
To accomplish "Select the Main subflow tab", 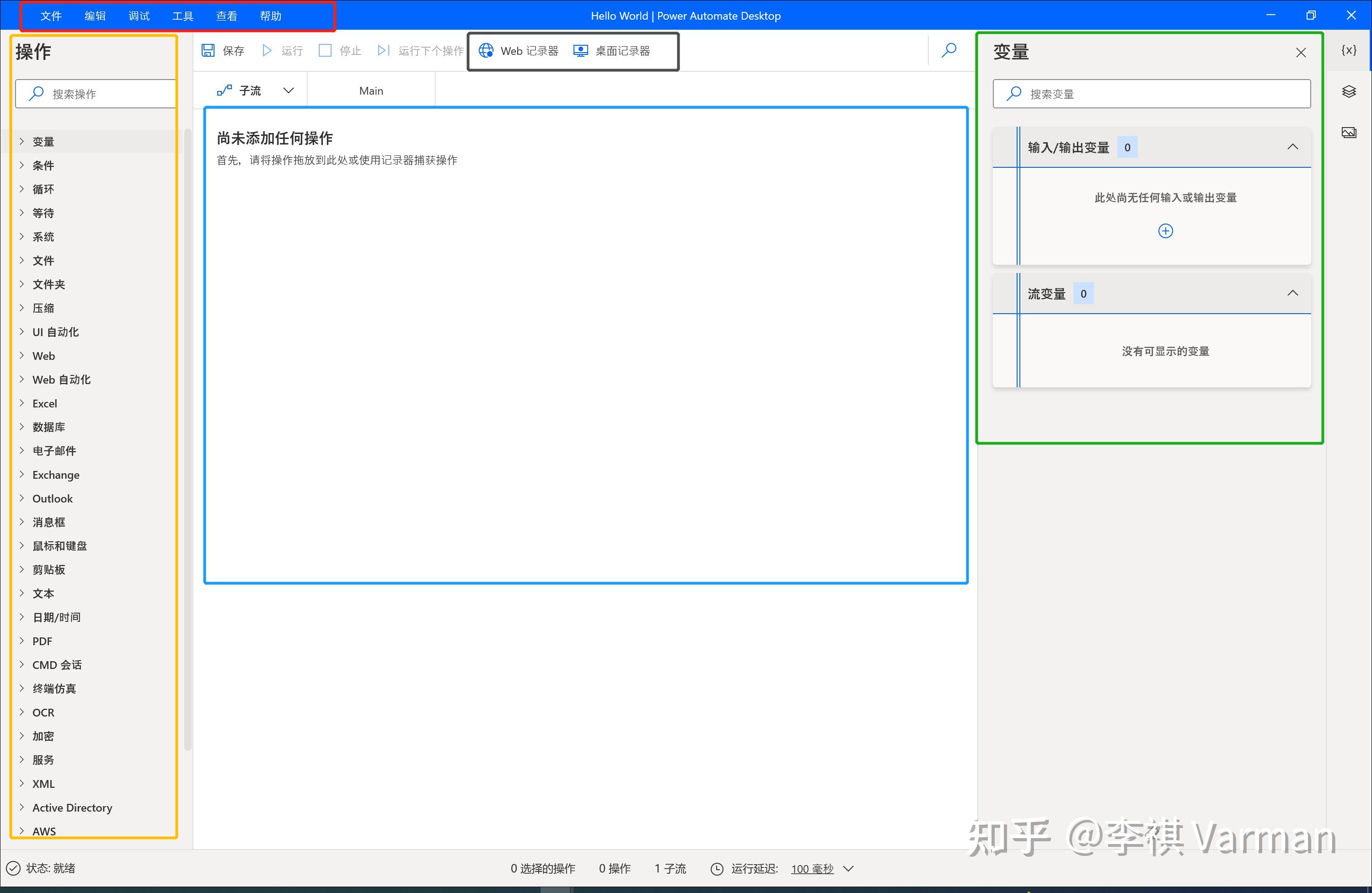I will pyautogui.click(x=371, y=90).
